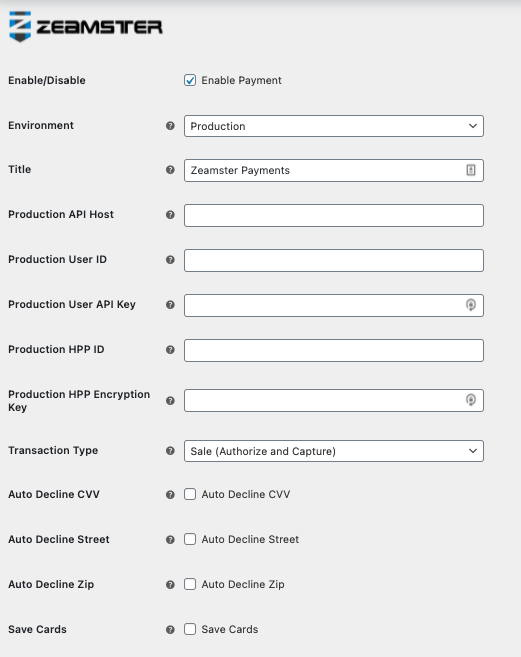521x657 pixels.
Task: Click password manager icon in User API Key field
Action: (471, 305)
